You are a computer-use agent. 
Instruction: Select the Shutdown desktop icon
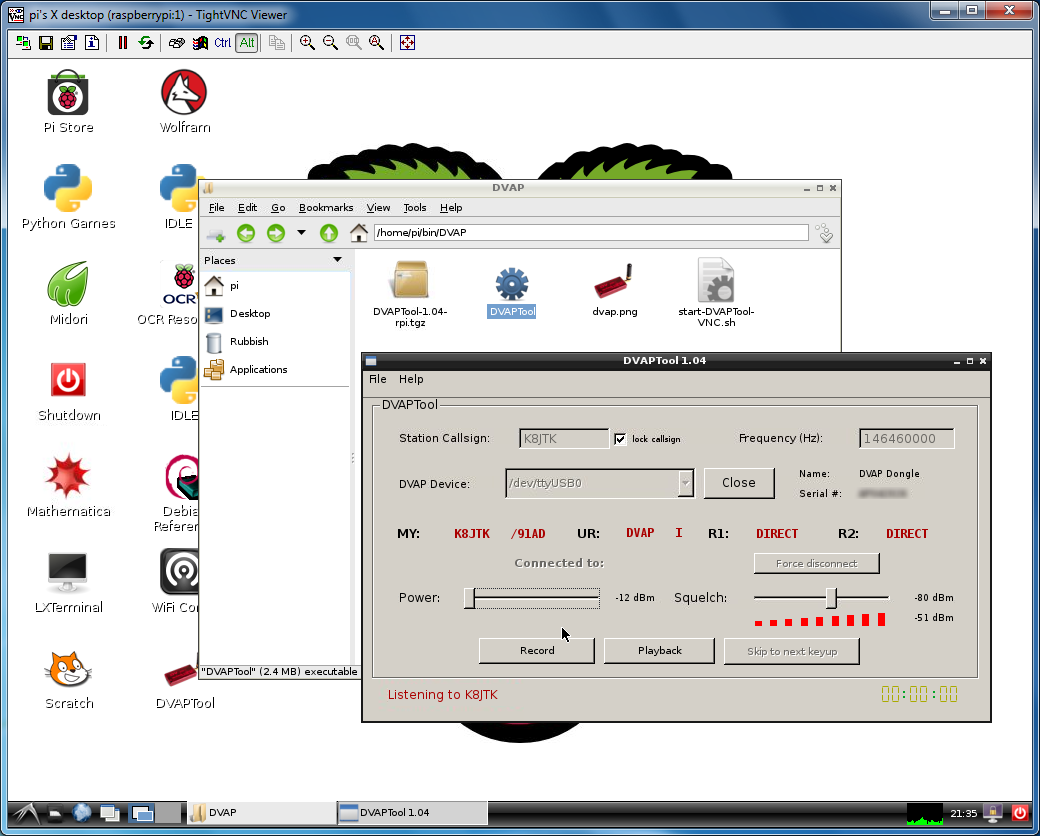pos(68,390)
